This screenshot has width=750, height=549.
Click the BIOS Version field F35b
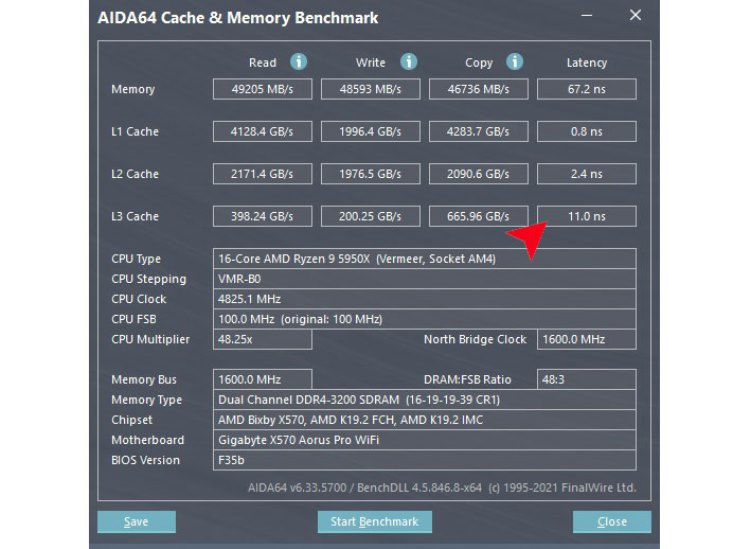pos(424,460)
